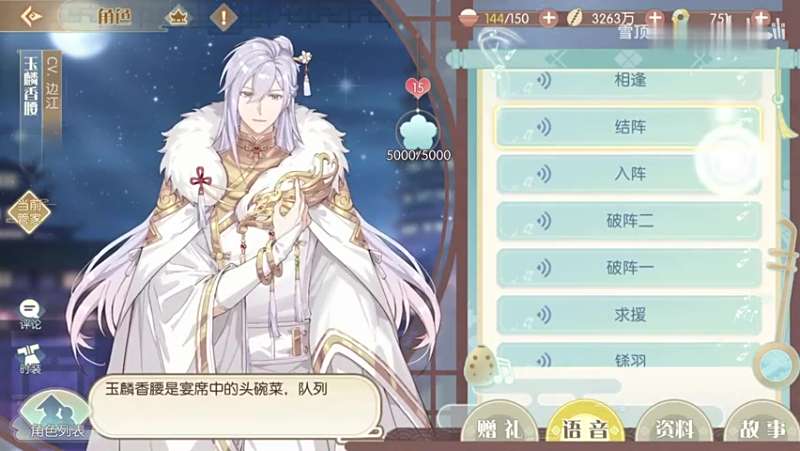Play the 结阵 voice line
The height and width of the screenshot is (451, 800).
click(x=629, y=127)
